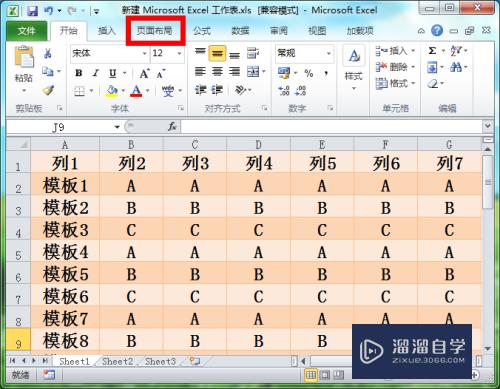Click Delete (删除) cells button
500x389 pixels.
[395, 67]
